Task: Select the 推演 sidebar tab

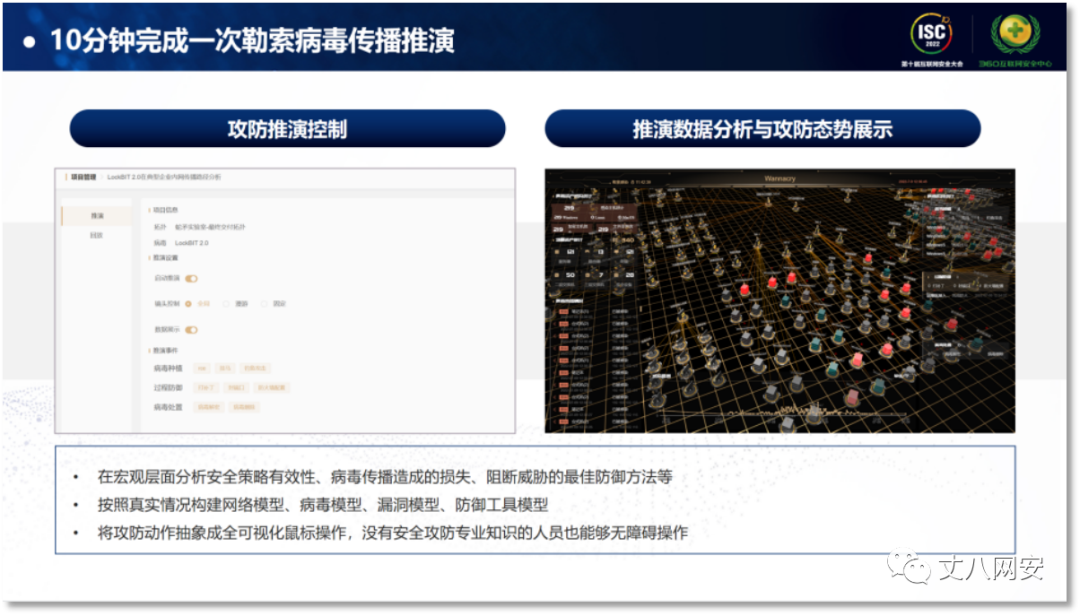Action: coord(97,216)
